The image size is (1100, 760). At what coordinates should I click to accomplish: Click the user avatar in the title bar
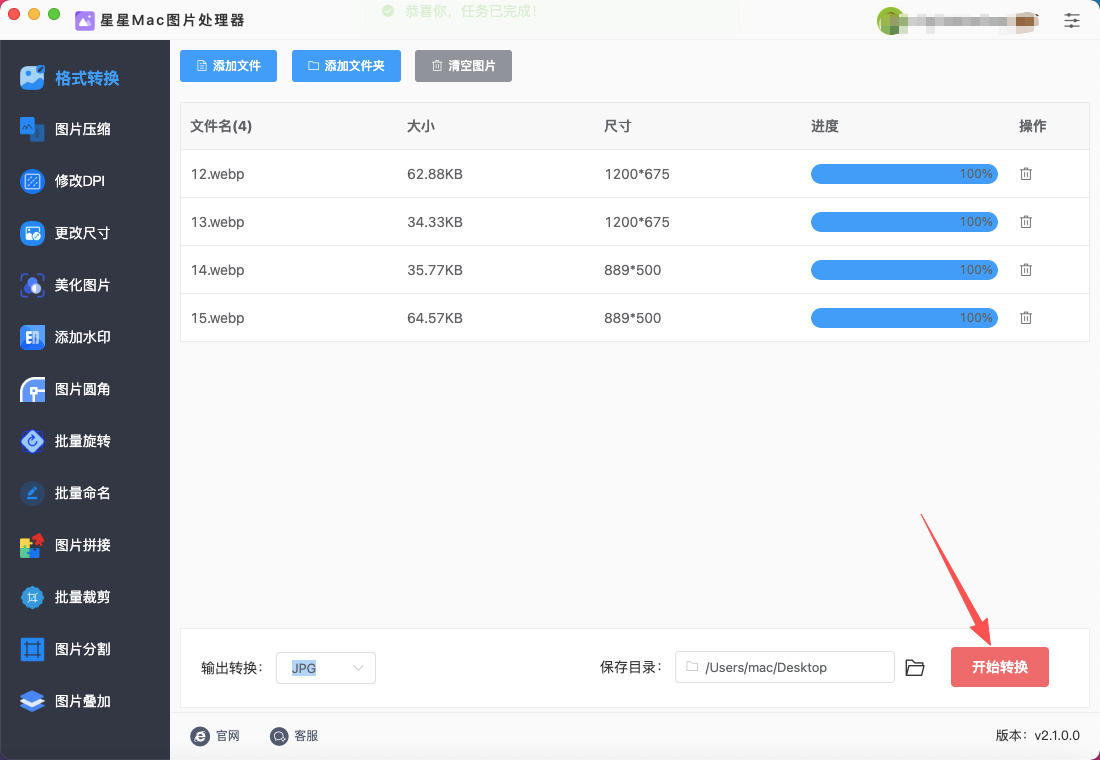889,20
